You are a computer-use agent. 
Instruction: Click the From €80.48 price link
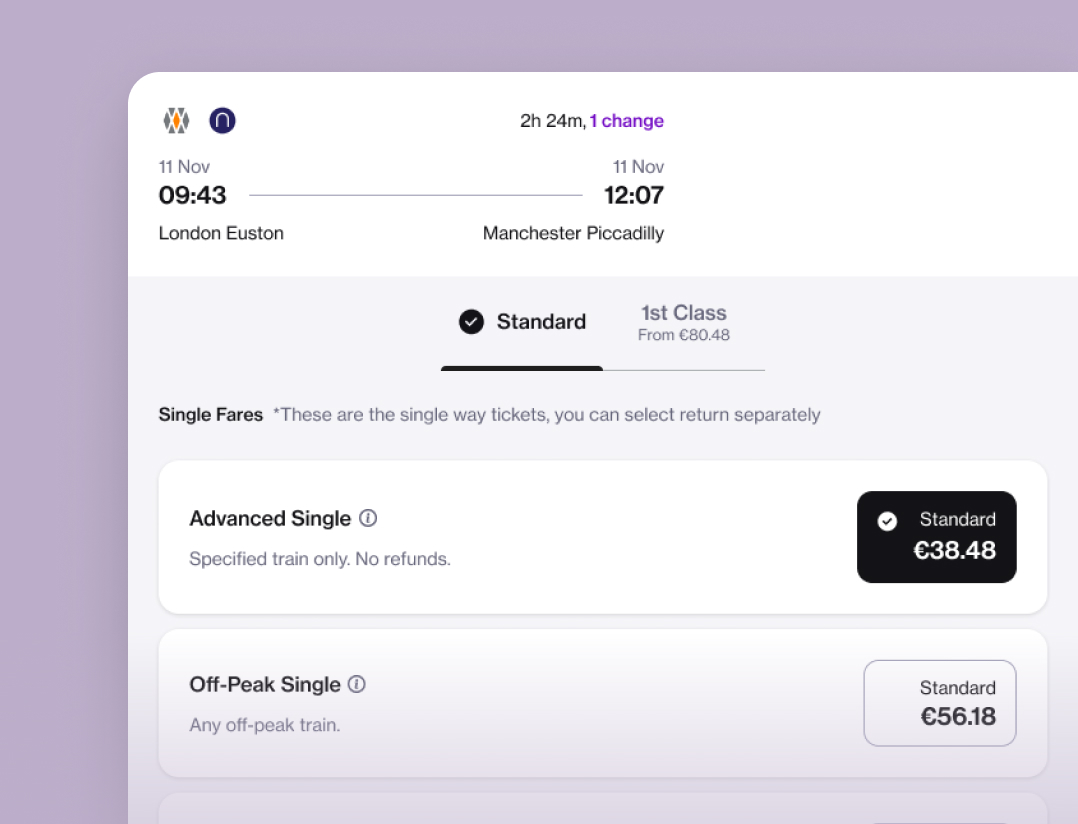coord(683,336)
